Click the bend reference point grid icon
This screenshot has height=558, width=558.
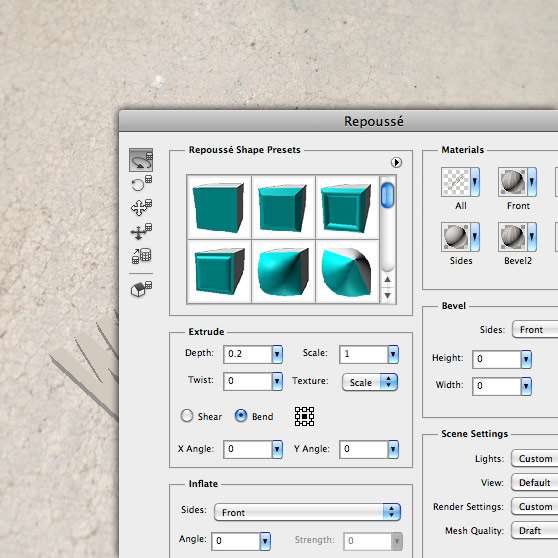pos(304,416)
